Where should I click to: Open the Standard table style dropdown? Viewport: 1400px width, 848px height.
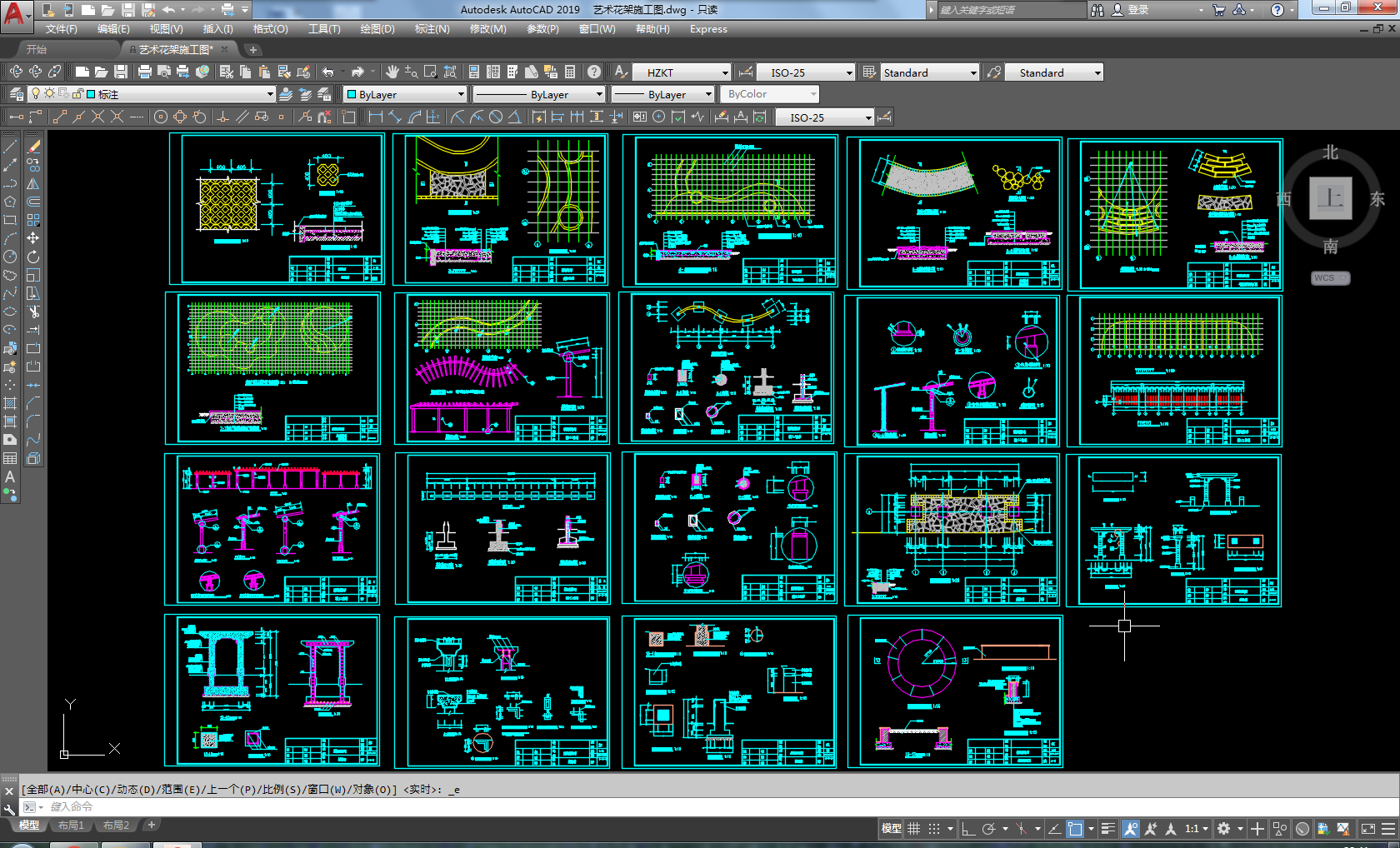[x=930, y=72]
